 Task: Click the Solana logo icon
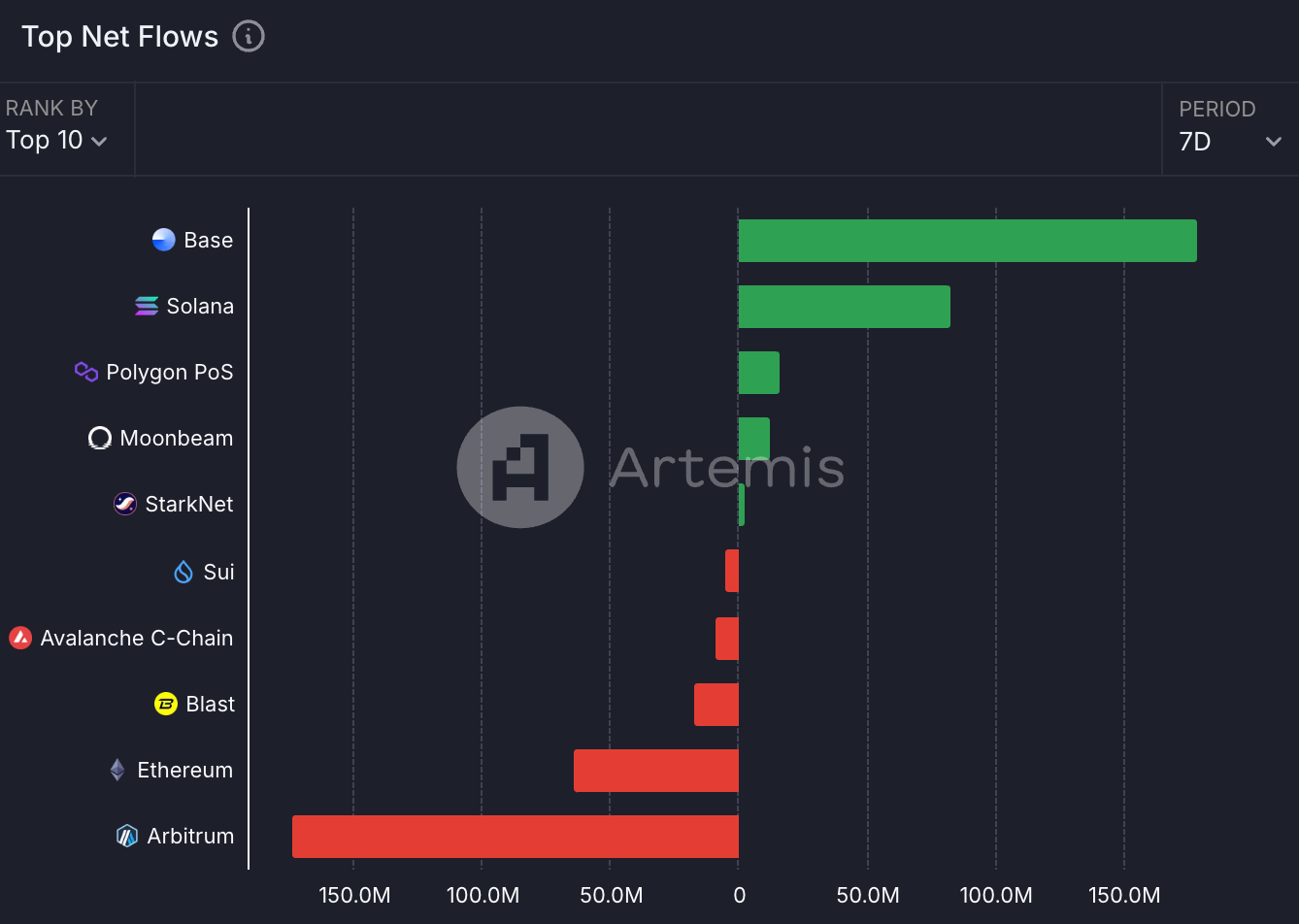pyautogui.click(x=147, y=306)
